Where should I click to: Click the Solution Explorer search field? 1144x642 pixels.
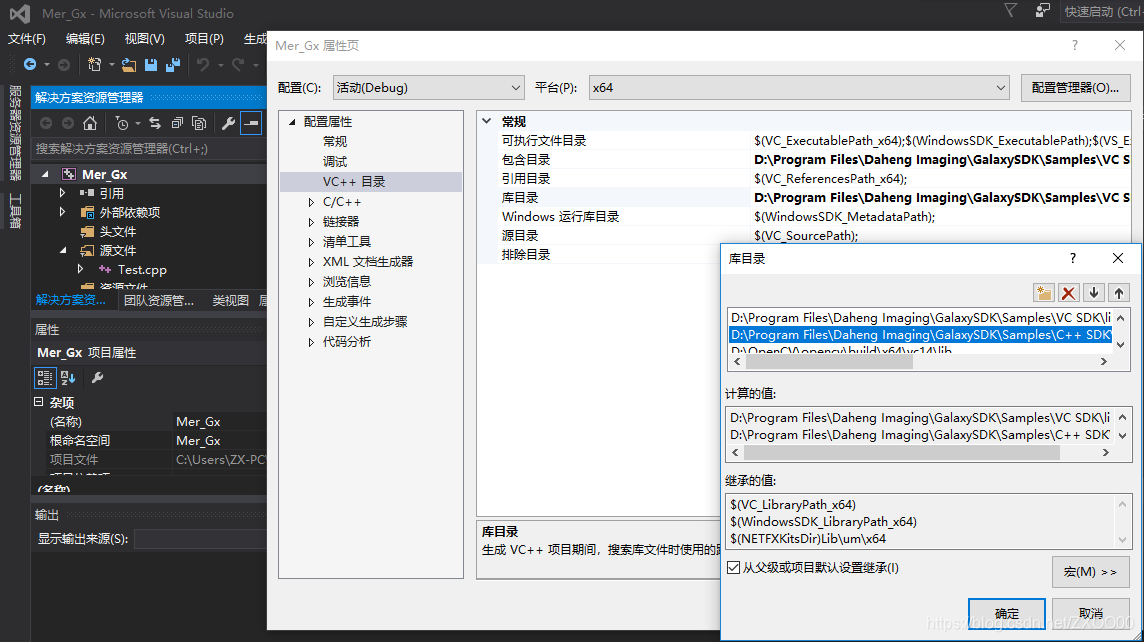[x=149, y=149]
